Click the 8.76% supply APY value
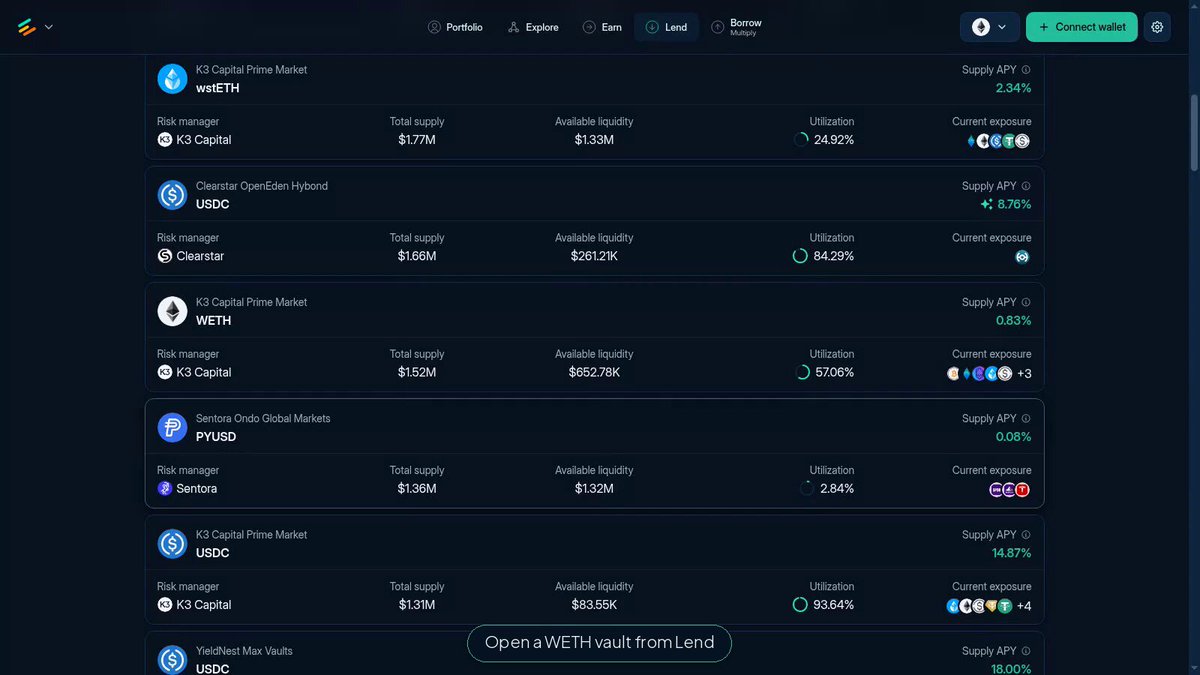This screenshot has height=675, width=1200. pyautogui.click(x=1015, y=204)
